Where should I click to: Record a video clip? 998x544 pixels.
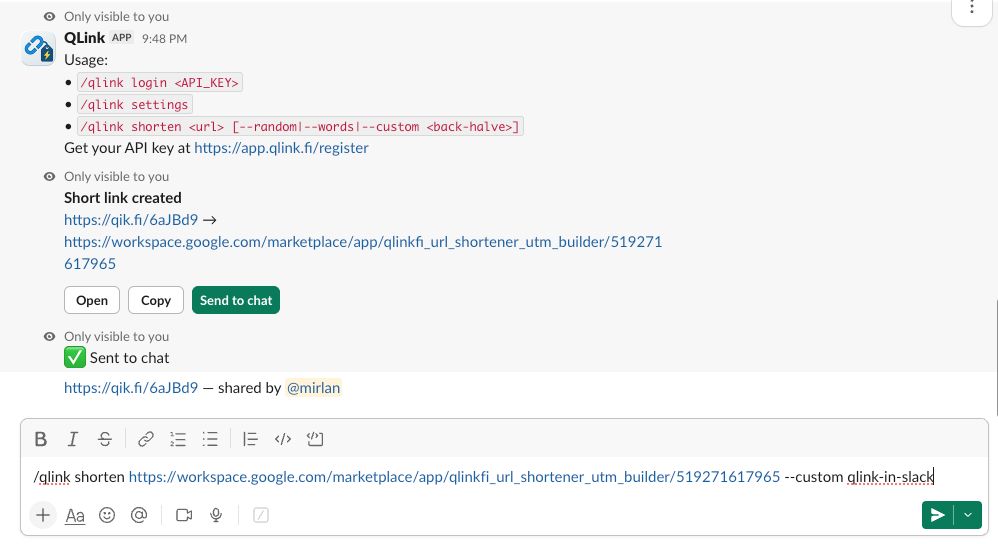pyautogui.click(x=184, y=515)
